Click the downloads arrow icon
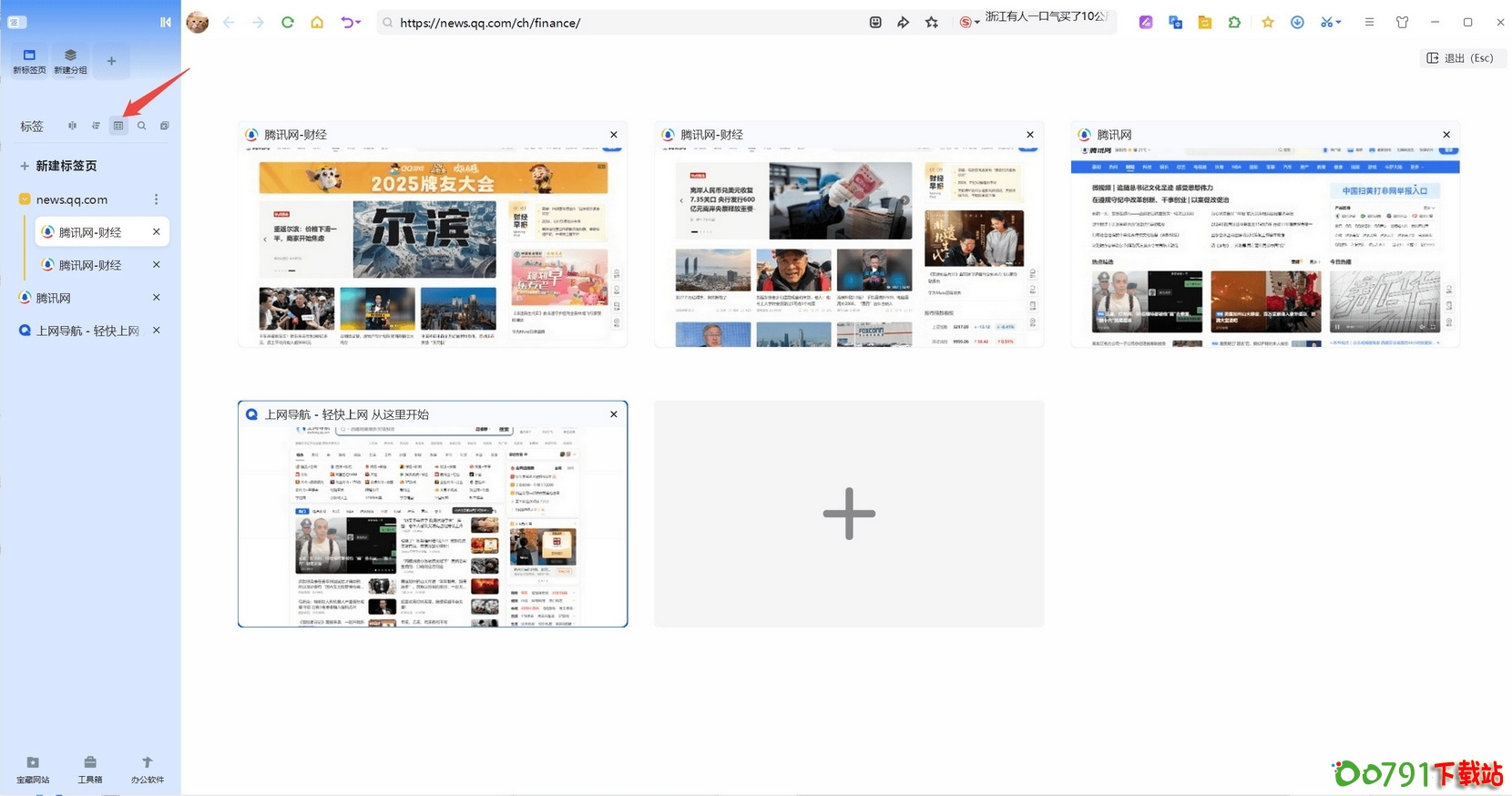 (x=1297, y=23)
